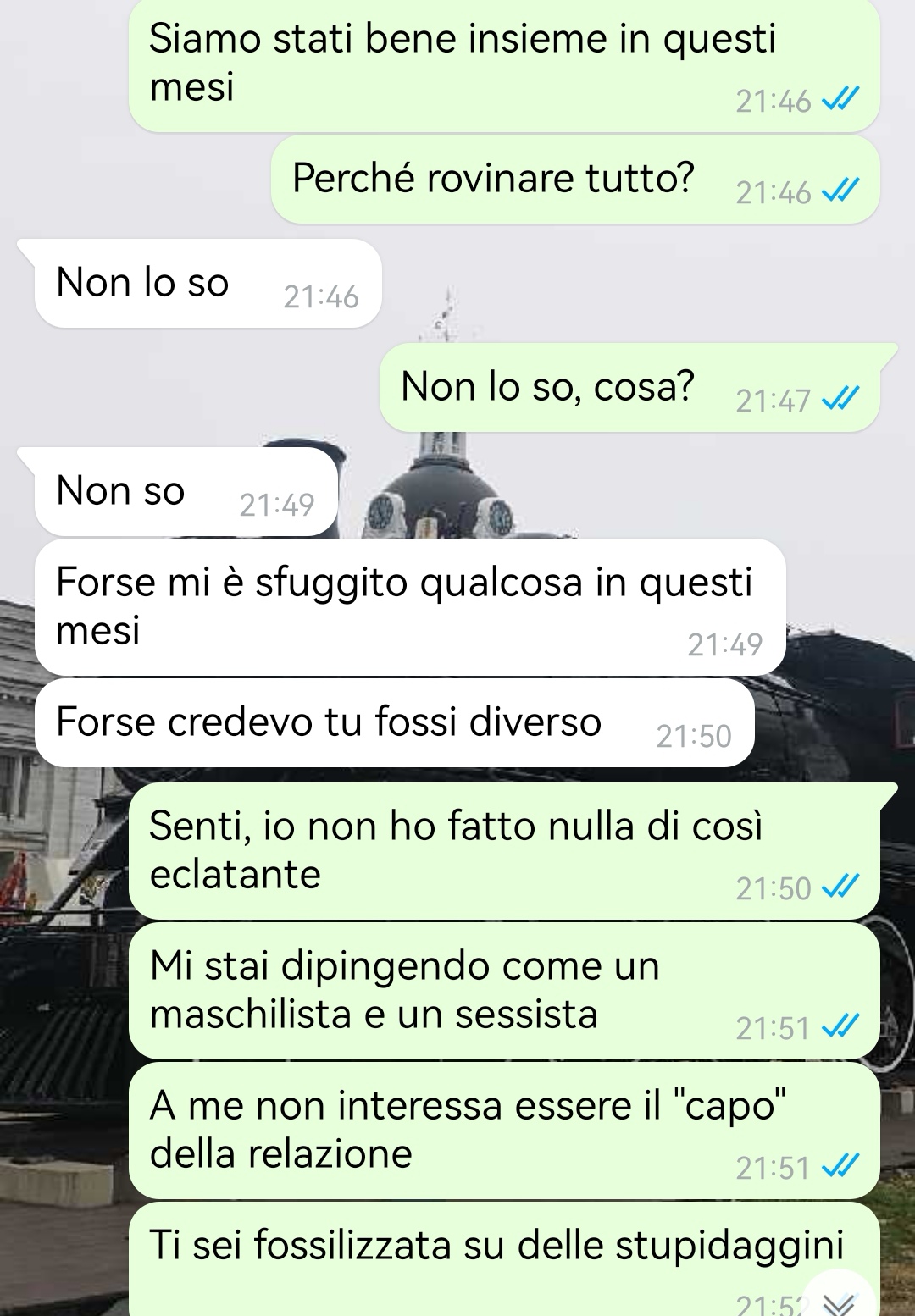
Task: Select message 'Forse mi è sfuggito qualcosa'
Action: pyautogui.click(x=410, y=607)
